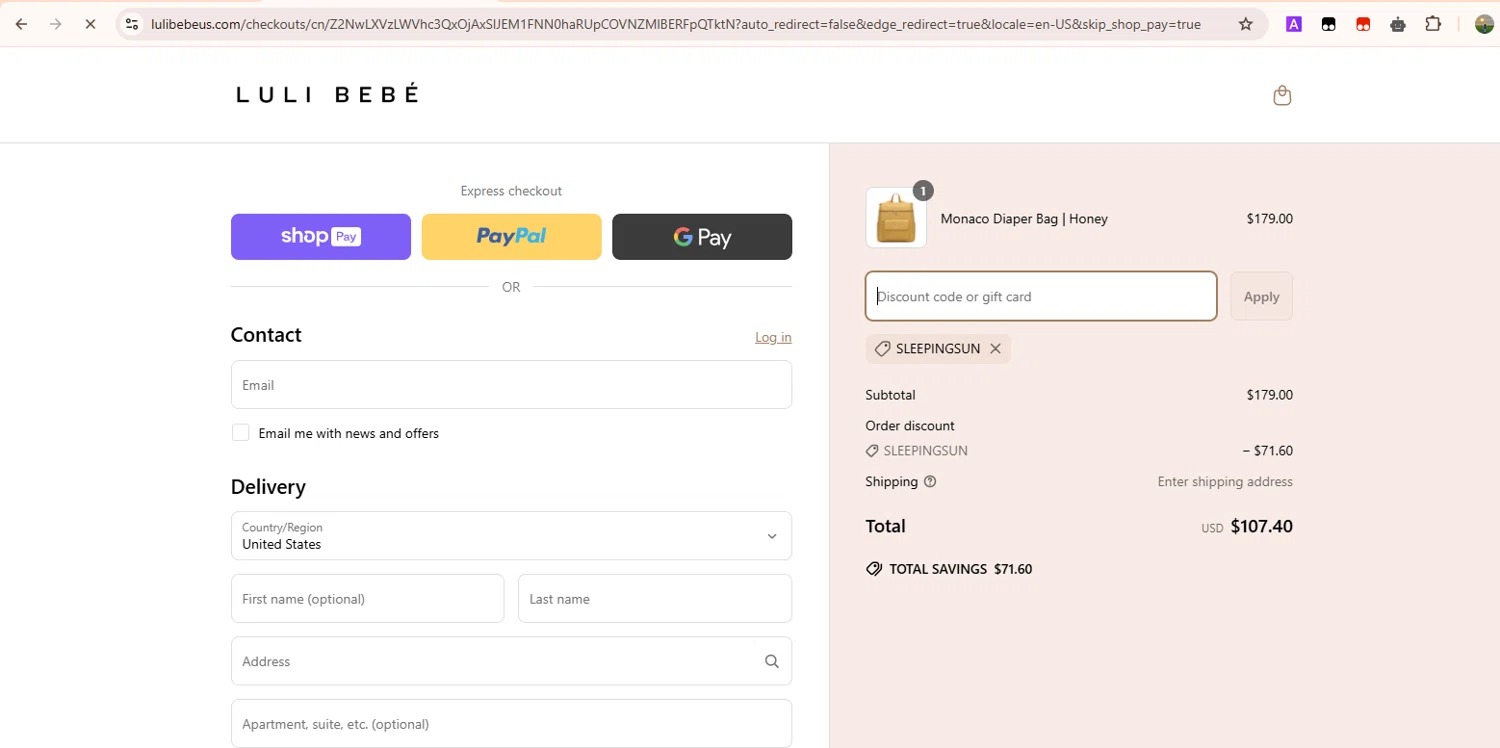Open the red extension icon
This screenshot has width=1500, height=748.
[1363, 24]
